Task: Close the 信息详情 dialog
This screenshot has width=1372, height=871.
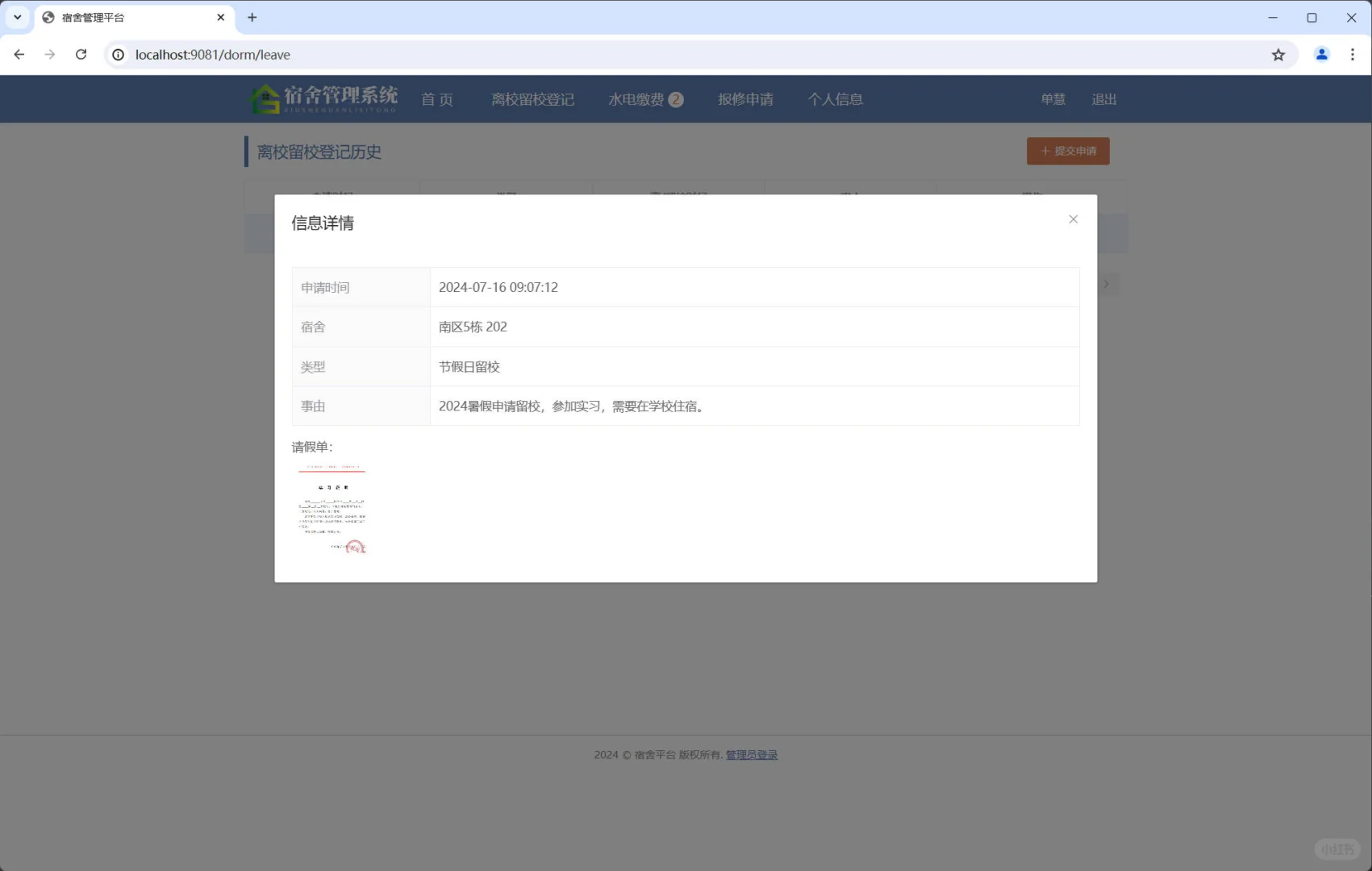Action: click(x=1073, y=219)
